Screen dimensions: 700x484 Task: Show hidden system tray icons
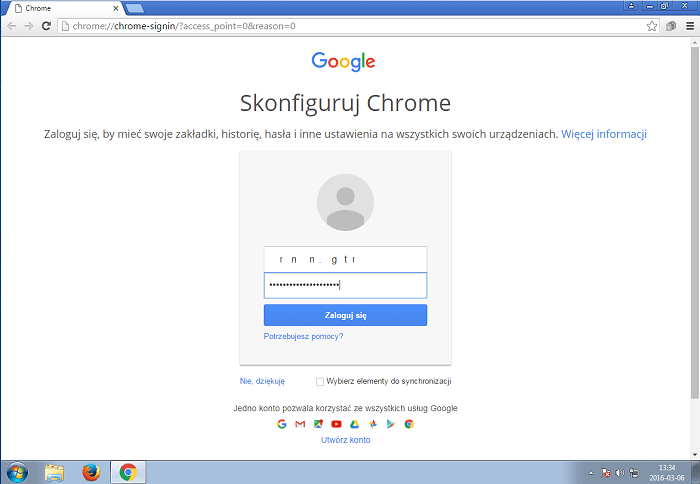pyautogui.click(x=590, y=472)
